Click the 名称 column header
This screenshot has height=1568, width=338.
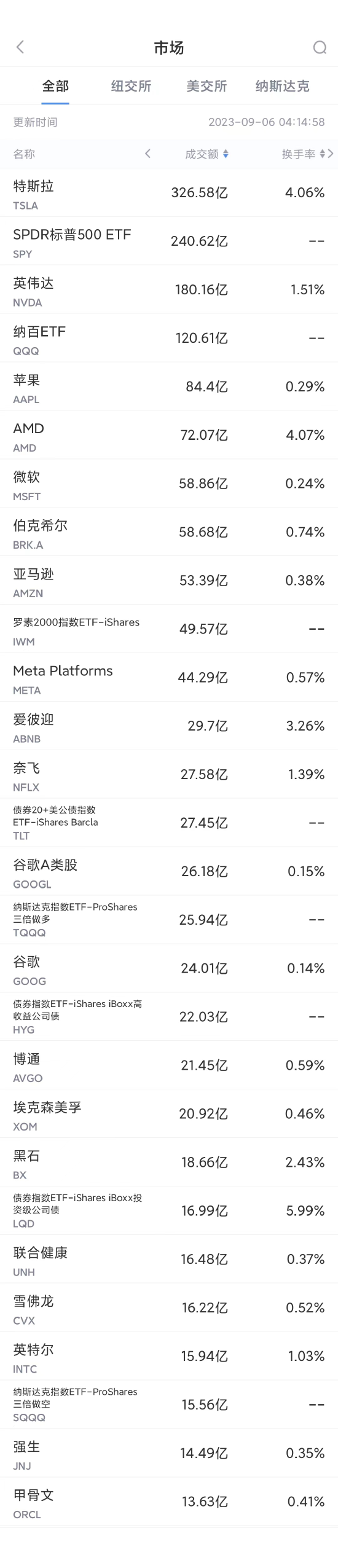(x=24, y=154)
